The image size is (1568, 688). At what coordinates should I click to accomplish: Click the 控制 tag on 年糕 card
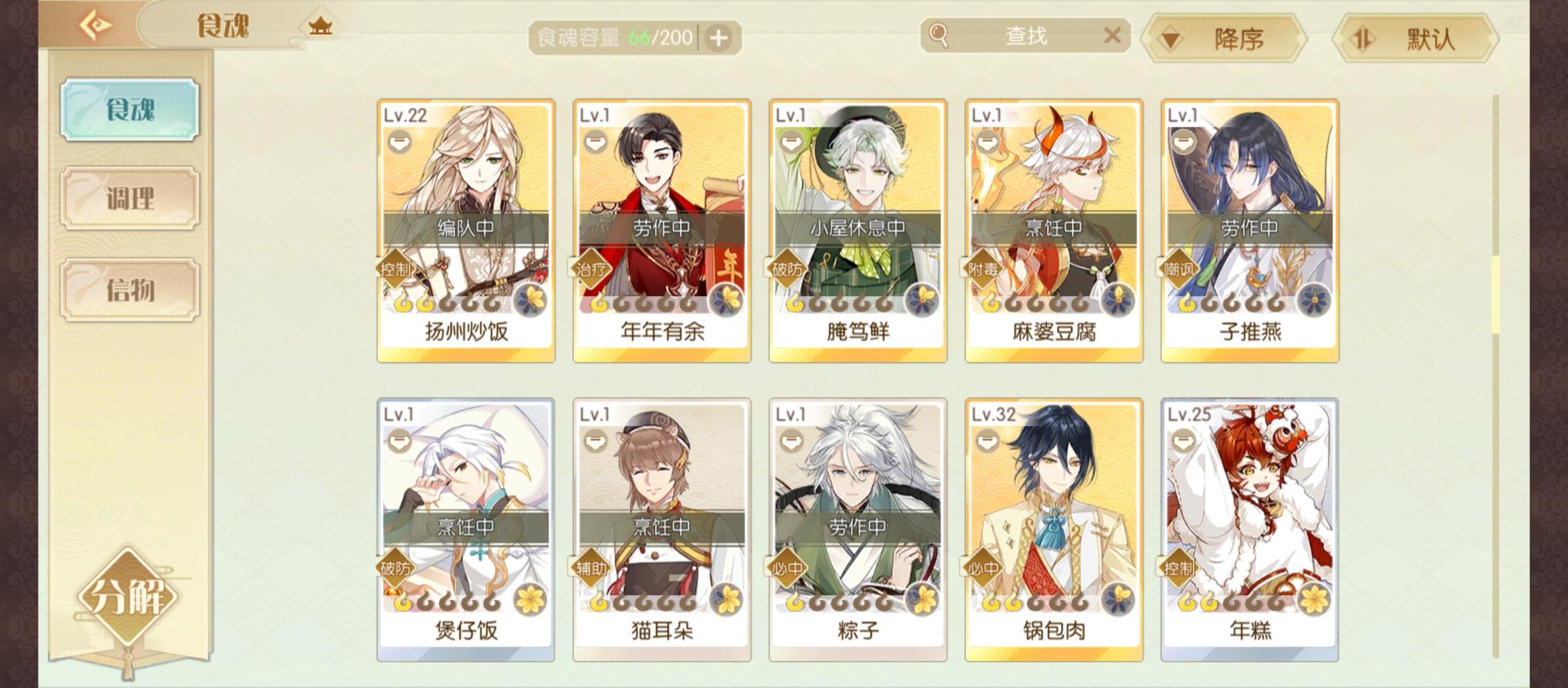coord(1179,568)
